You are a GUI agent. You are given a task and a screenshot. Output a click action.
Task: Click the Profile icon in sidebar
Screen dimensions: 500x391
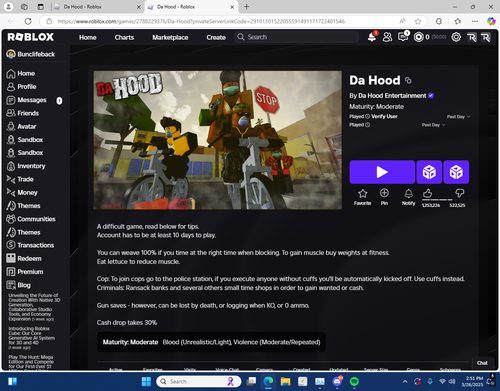coord(11,87)
